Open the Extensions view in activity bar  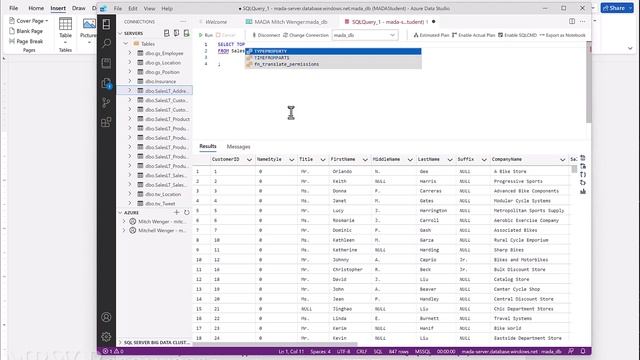point(106,122)
